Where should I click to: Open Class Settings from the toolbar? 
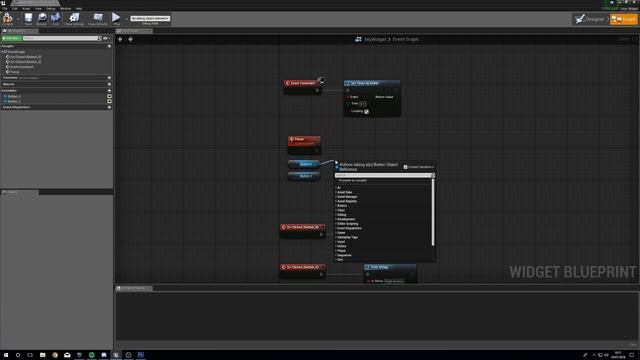click(74, 18)
